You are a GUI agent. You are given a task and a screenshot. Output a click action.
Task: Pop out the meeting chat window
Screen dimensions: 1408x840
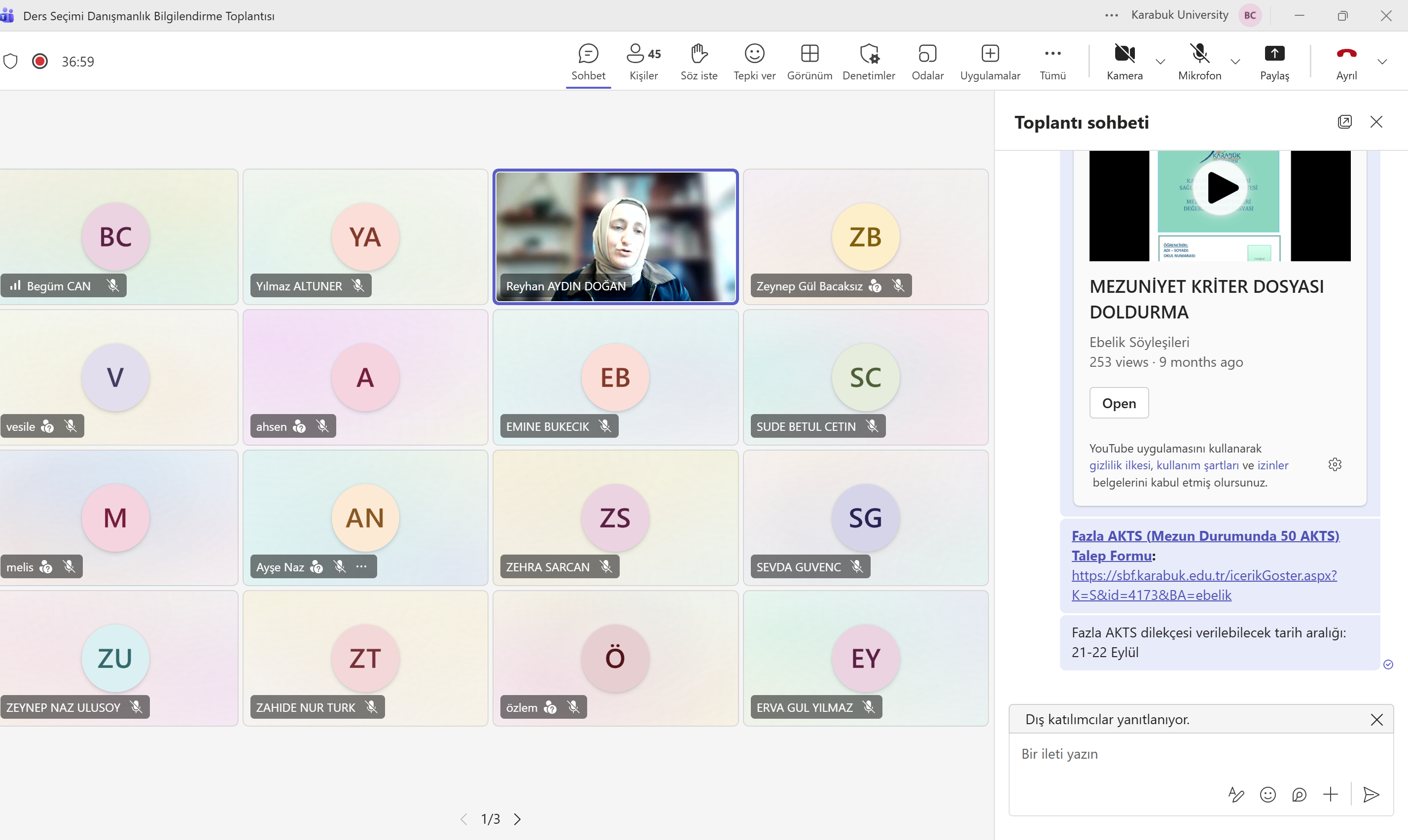click(1344, 122)
